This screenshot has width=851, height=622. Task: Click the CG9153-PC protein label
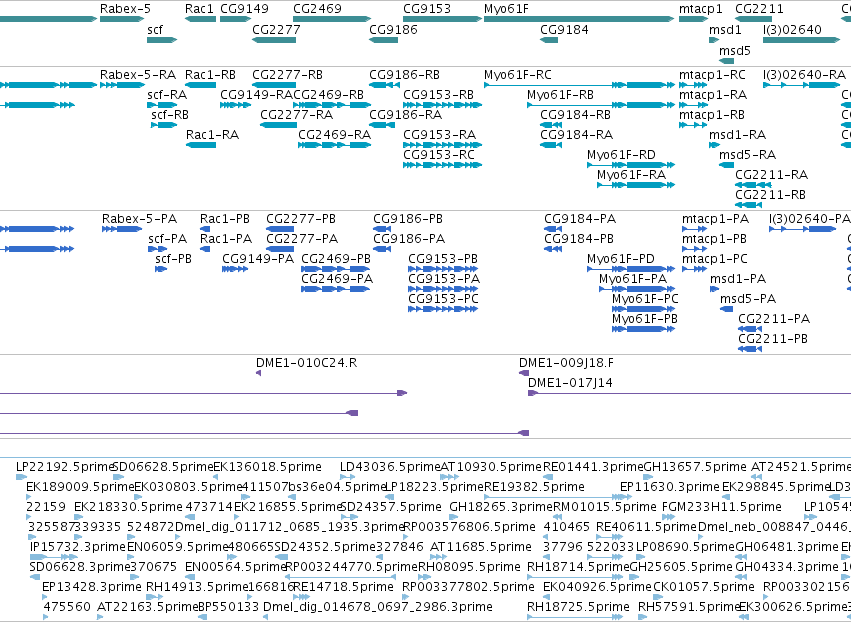[443, 299]
